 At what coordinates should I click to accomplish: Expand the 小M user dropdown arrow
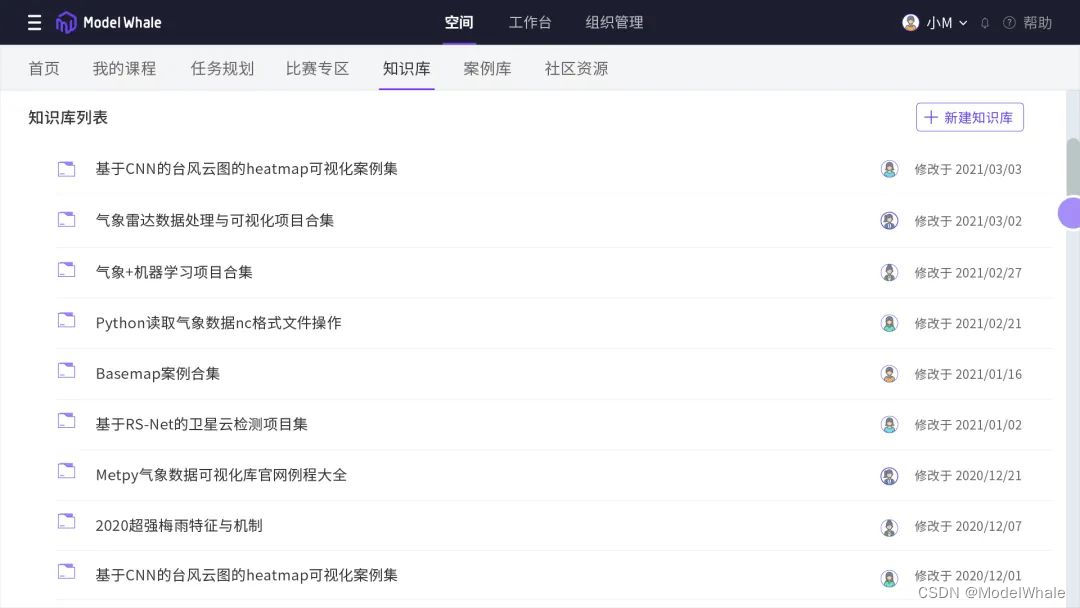click(x=963, y=23)
